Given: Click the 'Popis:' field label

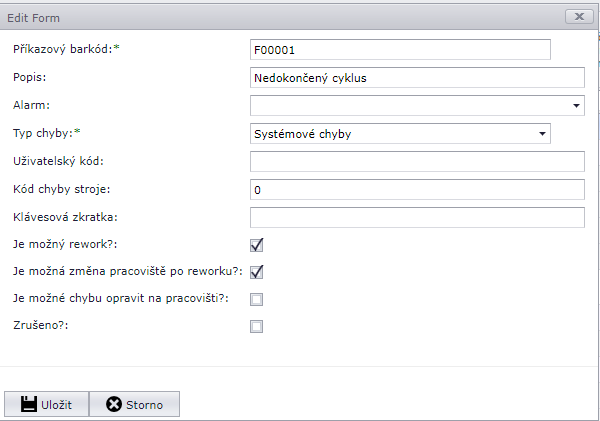Looking at the screenshot, I should pyautogui.click(x=30, y=76).
